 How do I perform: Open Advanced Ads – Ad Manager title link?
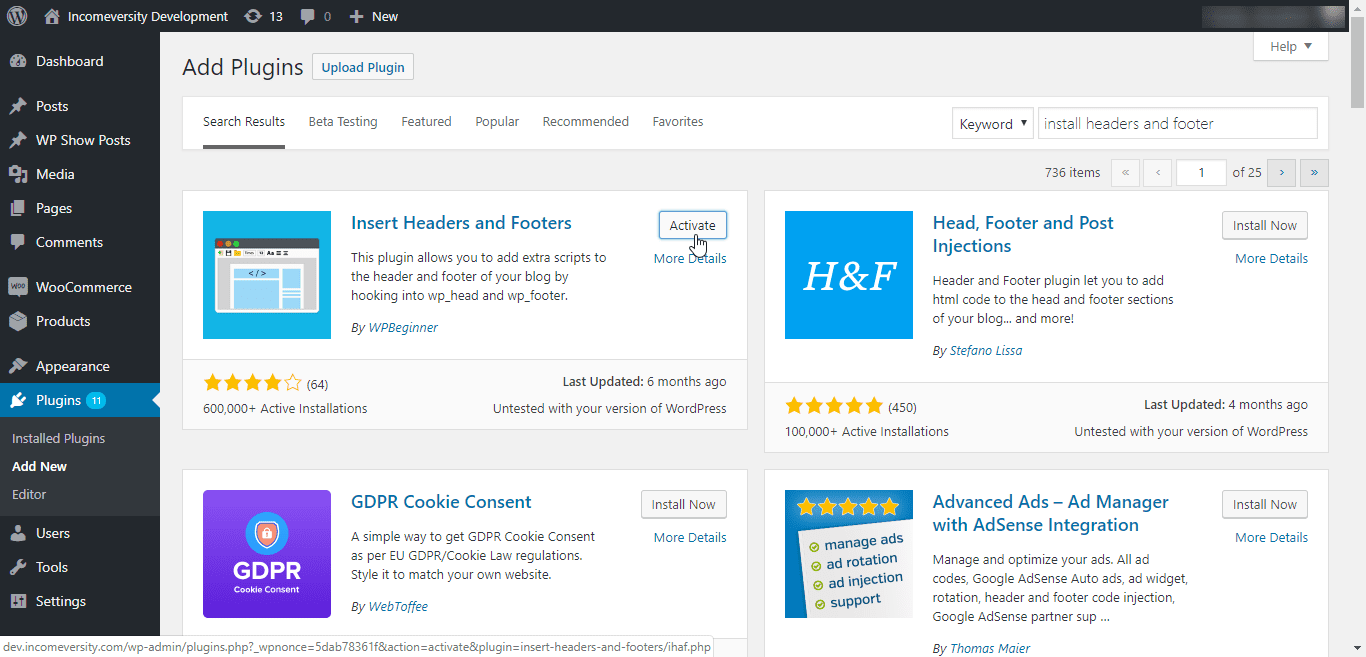[1051, 513]
